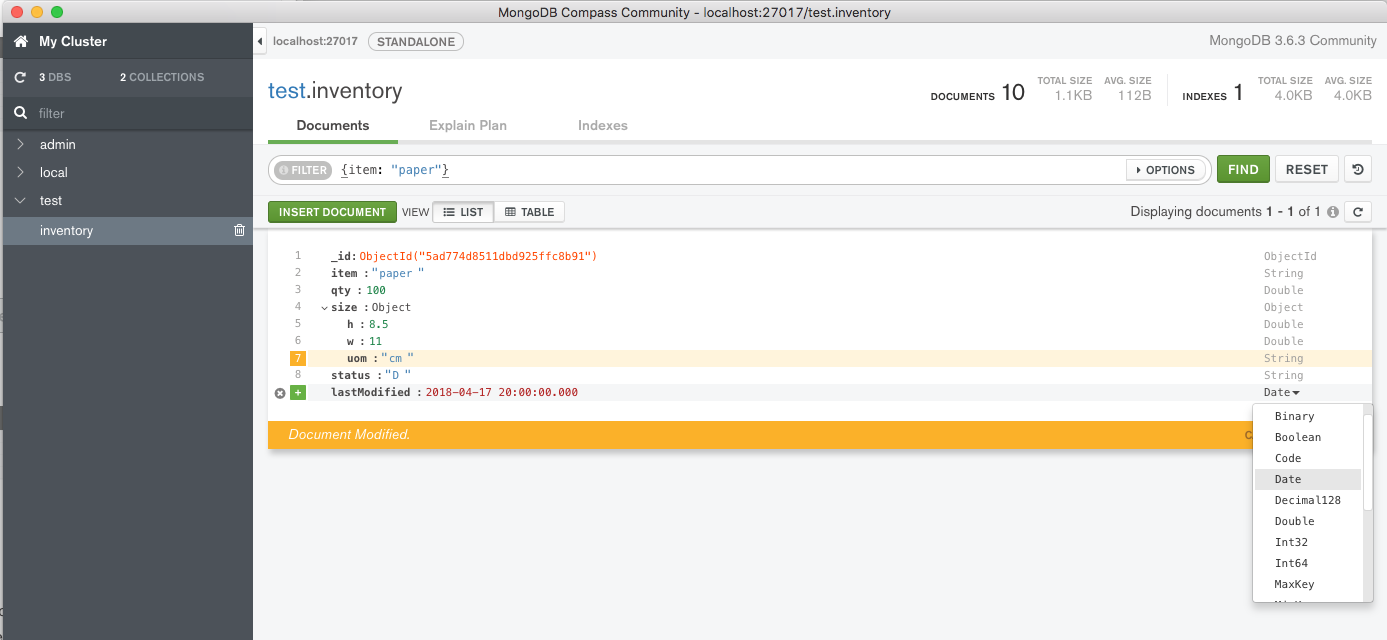The image size is (1387, 640).
Task: Remove the lastModified field with the x icon
Action: click(280, 392)
